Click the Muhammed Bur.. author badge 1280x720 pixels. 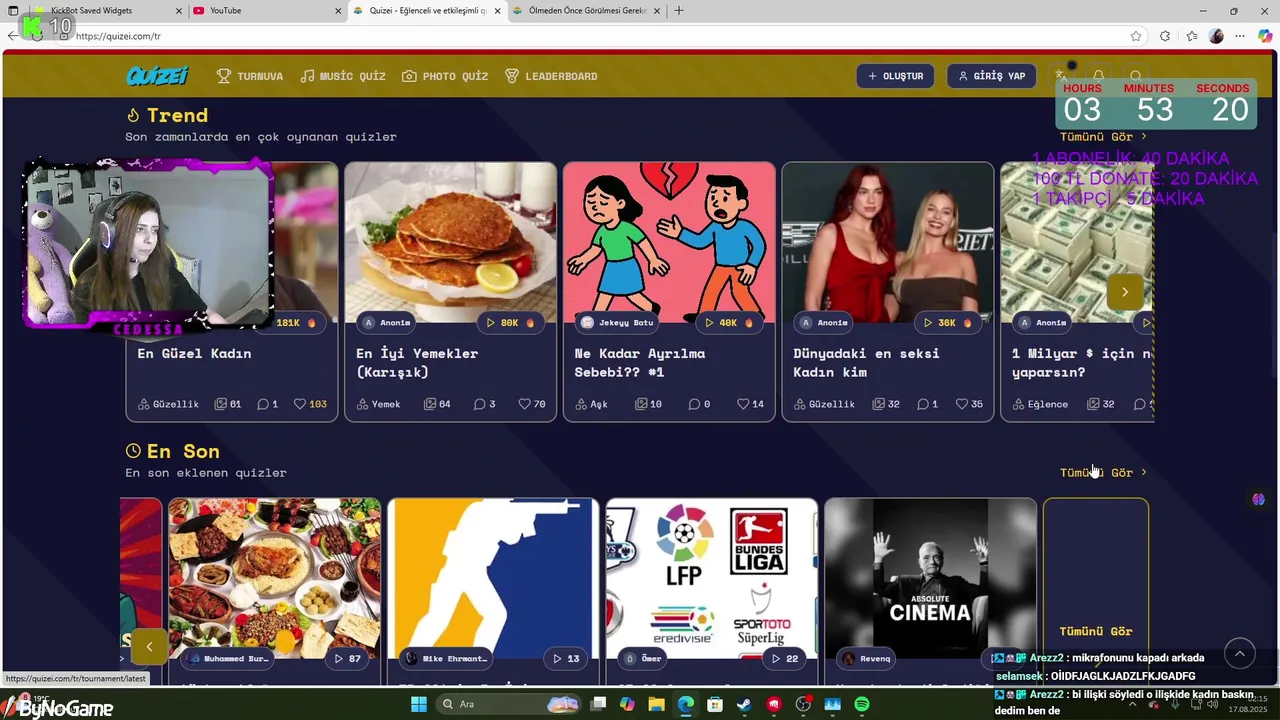point(227,659)
